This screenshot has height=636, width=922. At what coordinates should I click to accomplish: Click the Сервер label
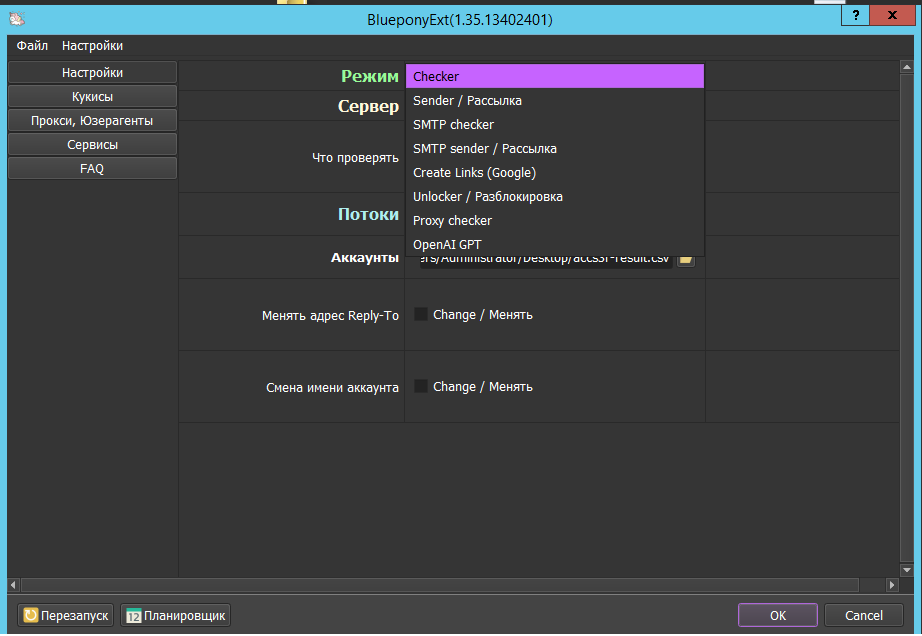pos(368,106)
